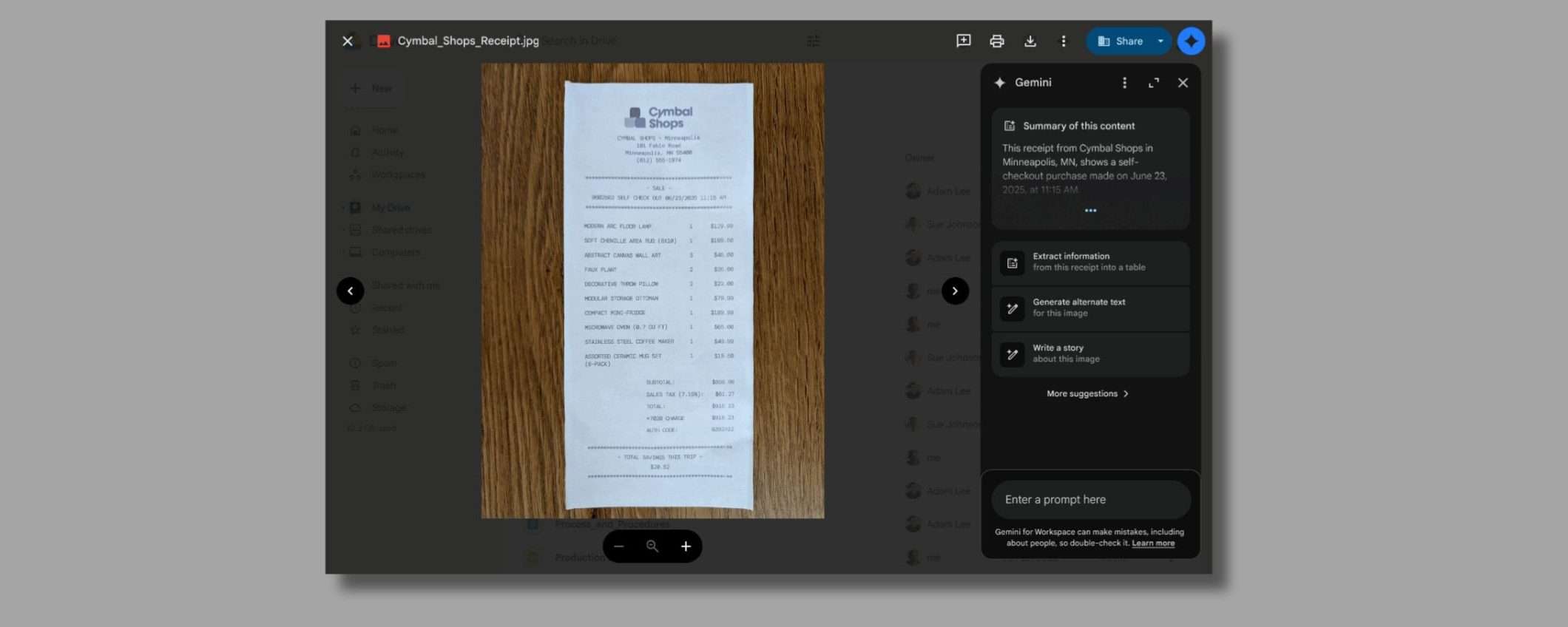Screen dimensions: 1568x627
Task: Open the preview's more actions menu
Action: tap(1063, 41)
